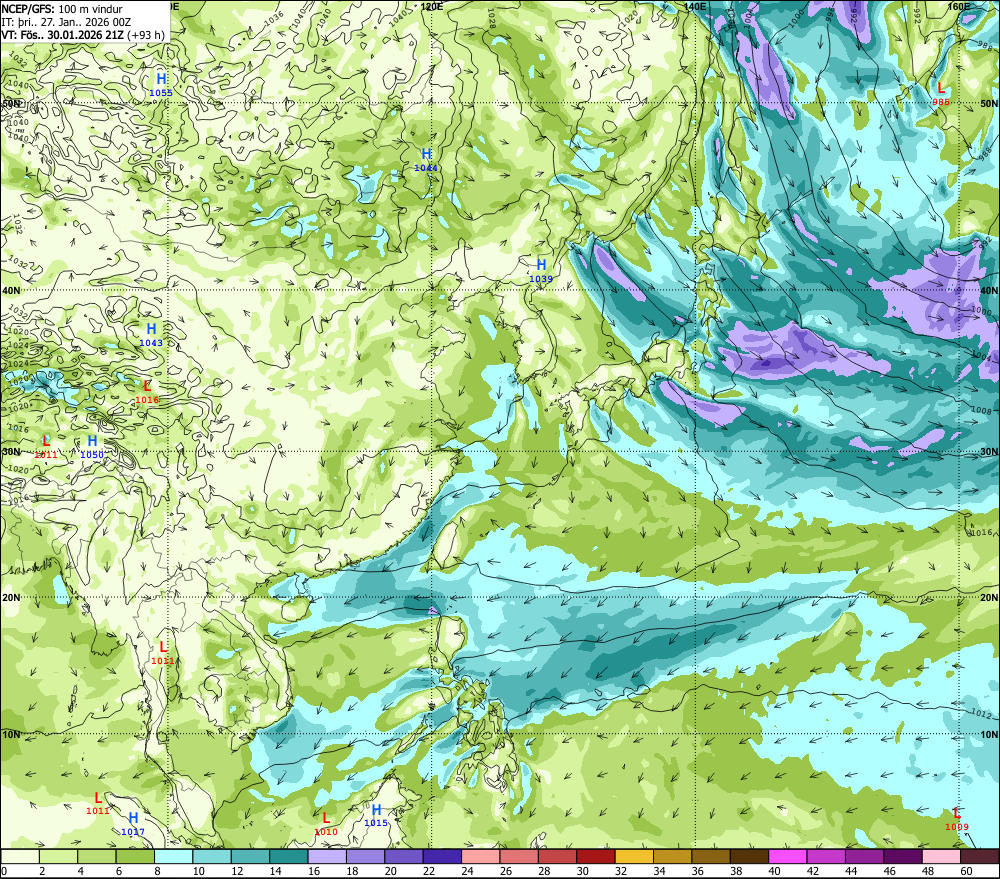Screen dimensions: 1000x879
Task: Click the legend scale value 40
Action: pos(775,871)
